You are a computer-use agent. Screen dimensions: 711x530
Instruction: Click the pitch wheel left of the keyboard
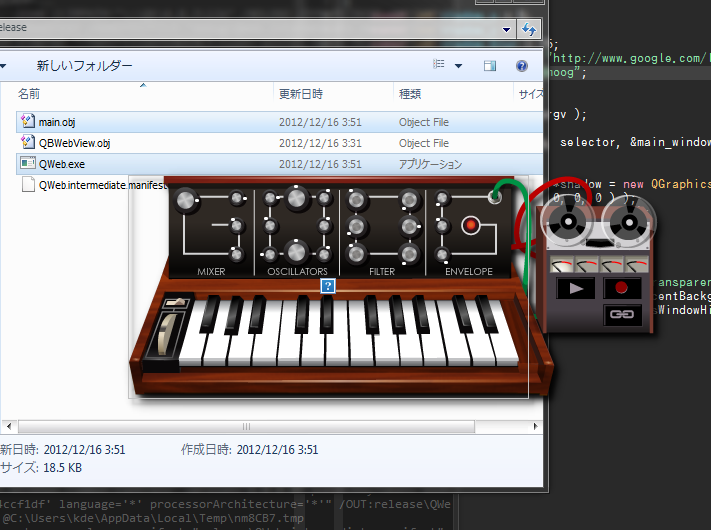[165, 333]
